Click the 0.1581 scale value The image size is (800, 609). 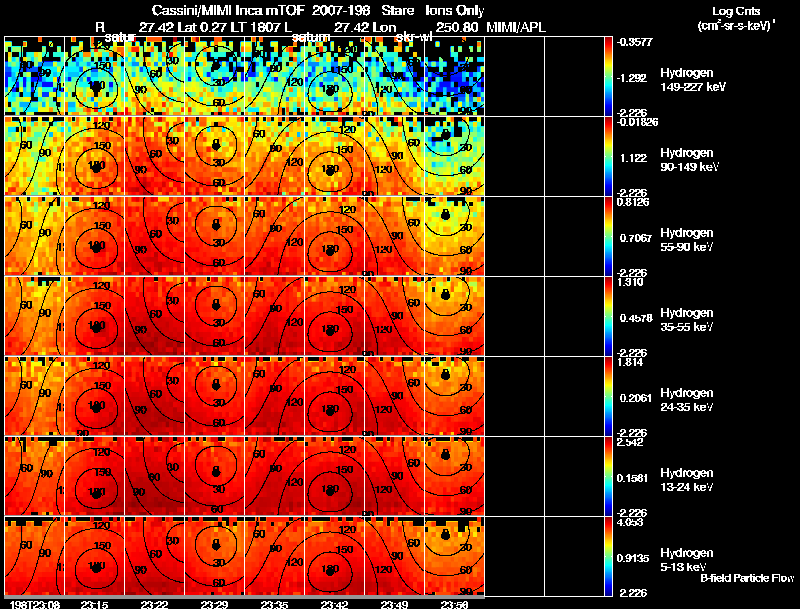pos(632,478)
